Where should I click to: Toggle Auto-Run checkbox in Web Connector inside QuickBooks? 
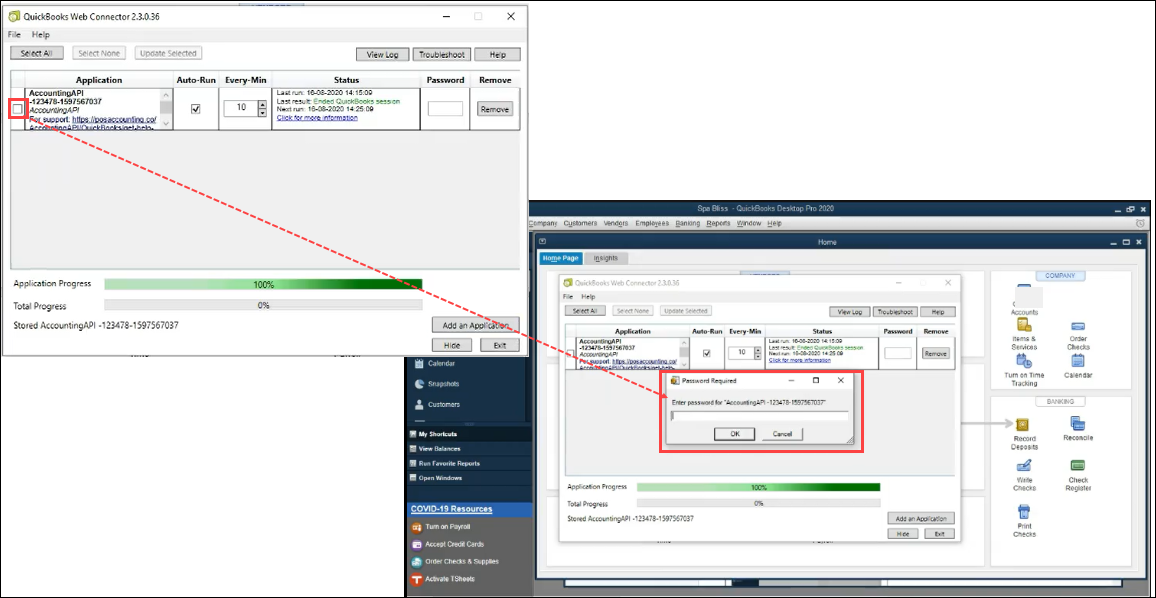pos(707,353)
